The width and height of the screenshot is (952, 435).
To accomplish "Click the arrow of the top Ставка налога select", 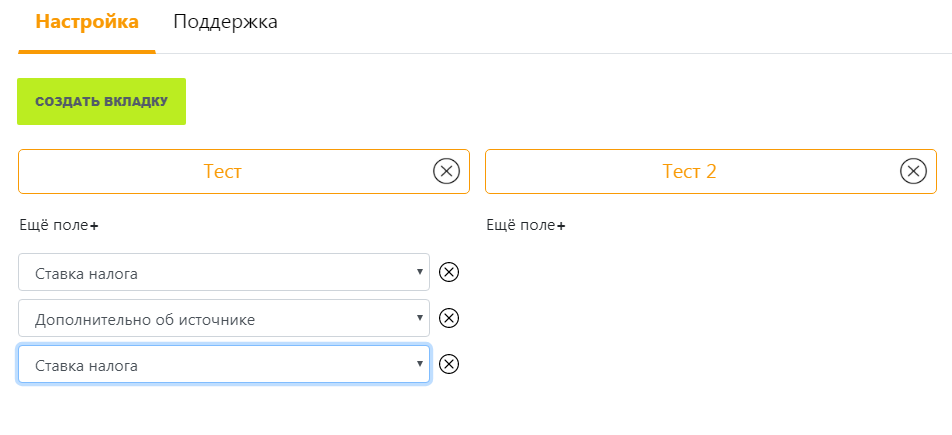I will point(420,272).
